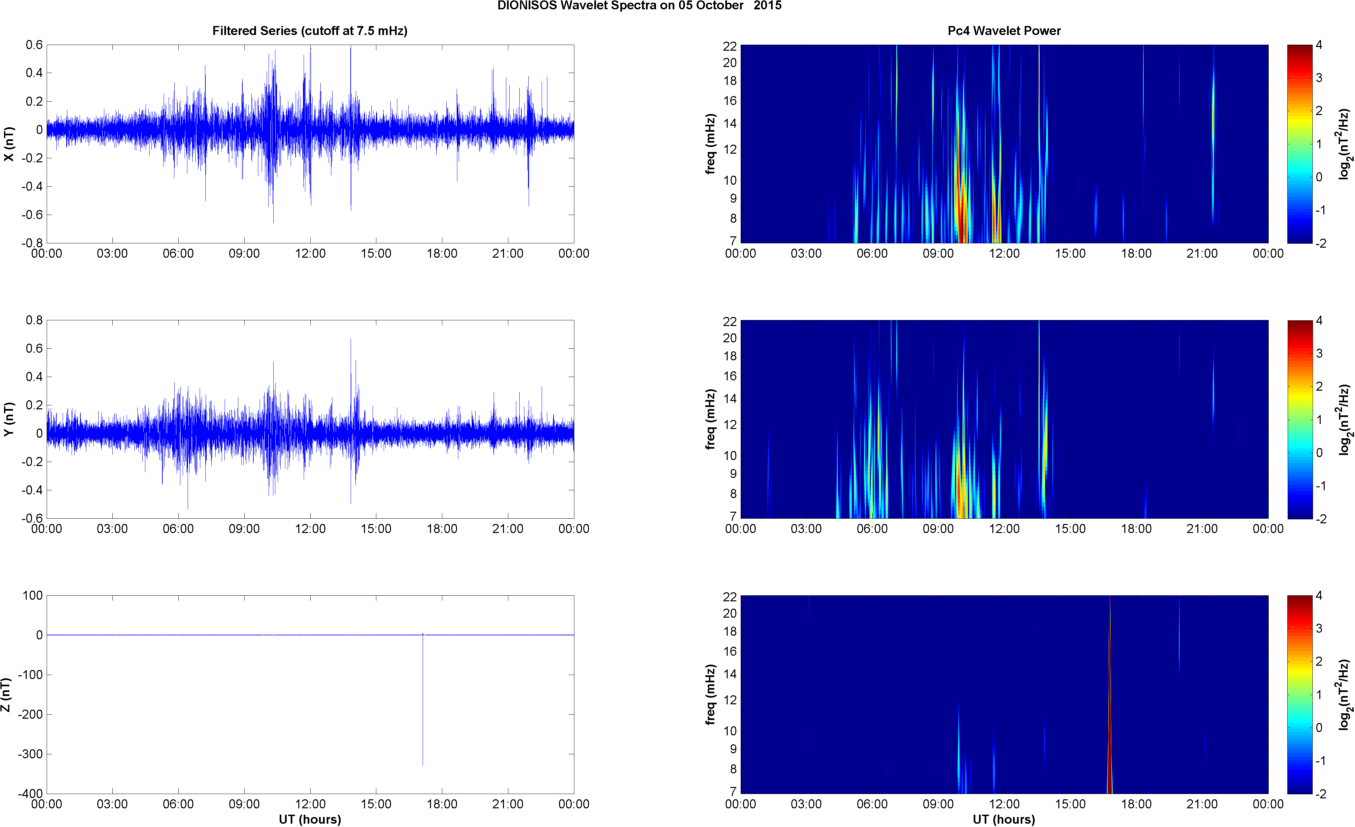Click the '-0.6' tick on the Y (nT) axis
Viewport: 1355px width, 827px height.
(31, 518)
